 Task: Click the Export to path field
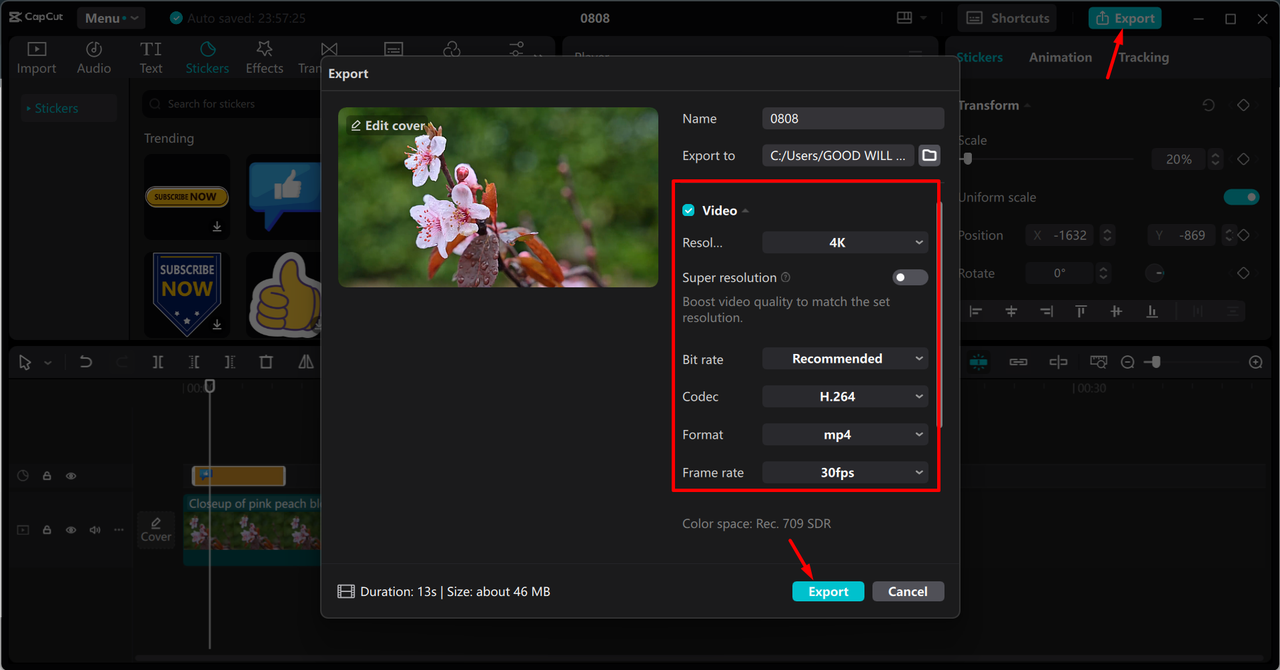pyautogui.click(x=838, y=155)
